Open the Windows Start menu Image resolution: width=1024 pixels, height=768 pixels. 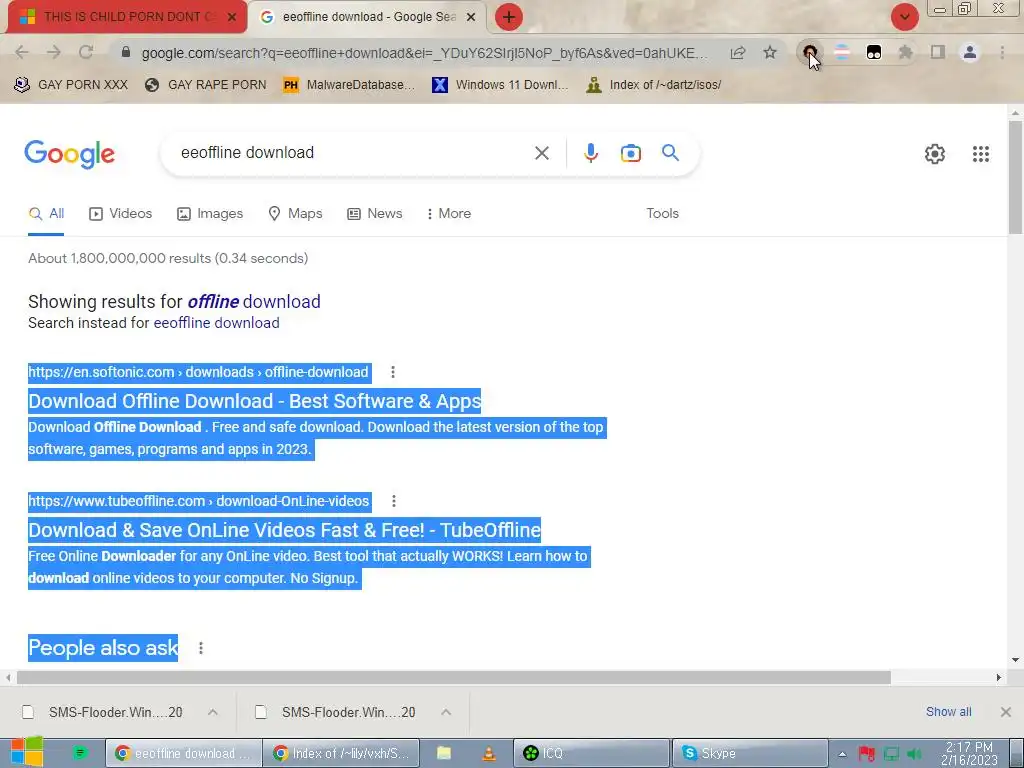[27, 752]
